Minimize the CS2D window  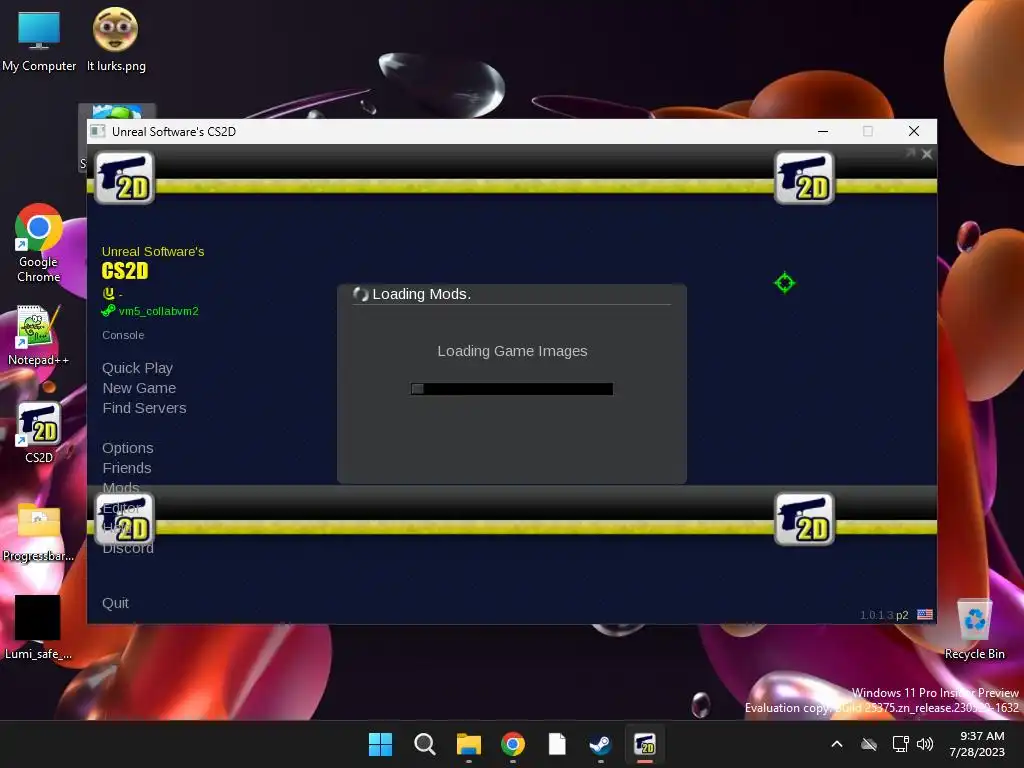pos(823,131)
